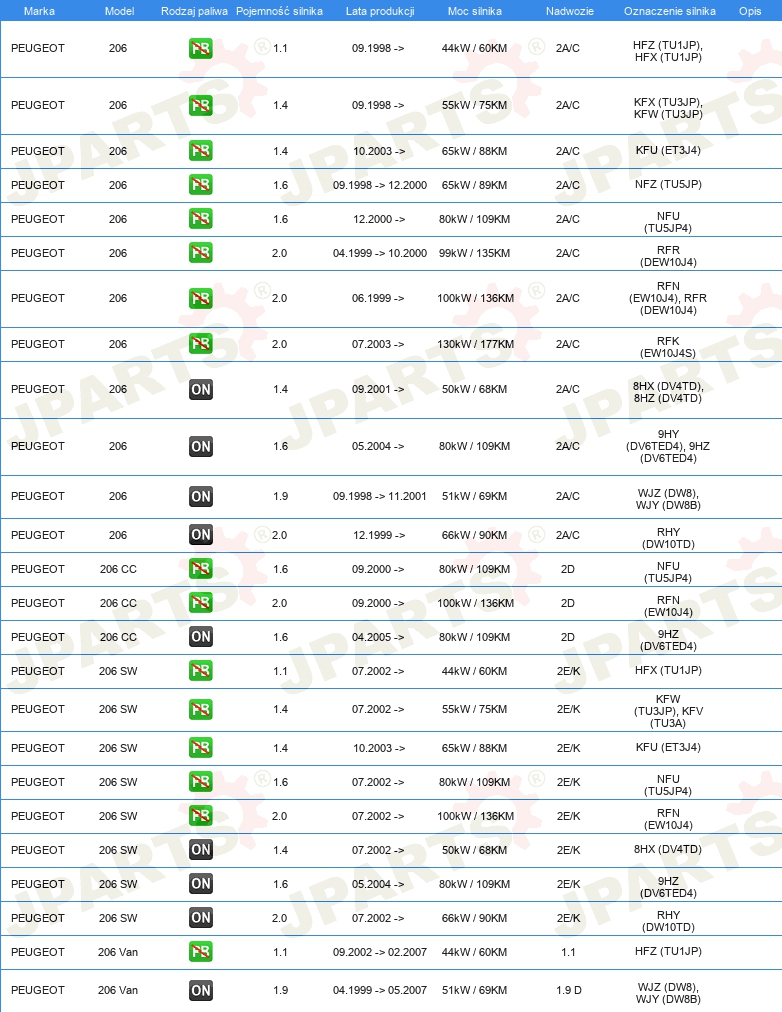This screenshot has width=782, height=1012.
Task: Click the Pojemność silnika column header
Action: tap(279, 11)
